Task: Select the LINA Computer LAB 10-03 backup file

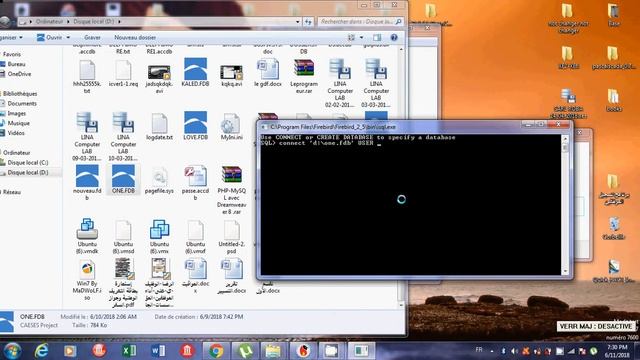Action: coord(123,136)
